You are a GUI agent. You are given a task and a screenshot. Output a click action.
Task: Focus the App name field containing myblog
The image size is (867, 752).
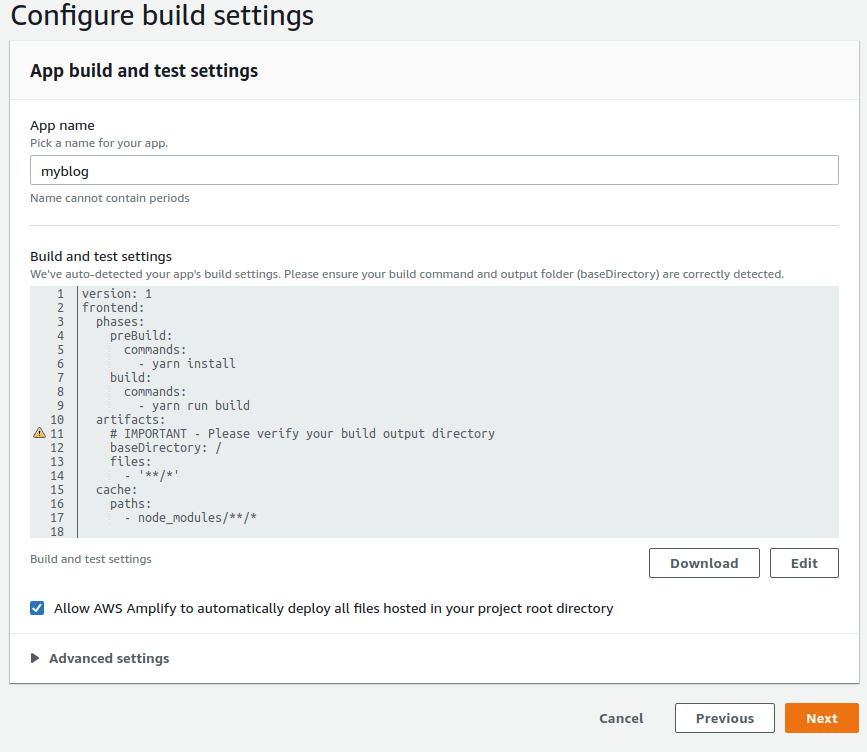pos(433,171)
